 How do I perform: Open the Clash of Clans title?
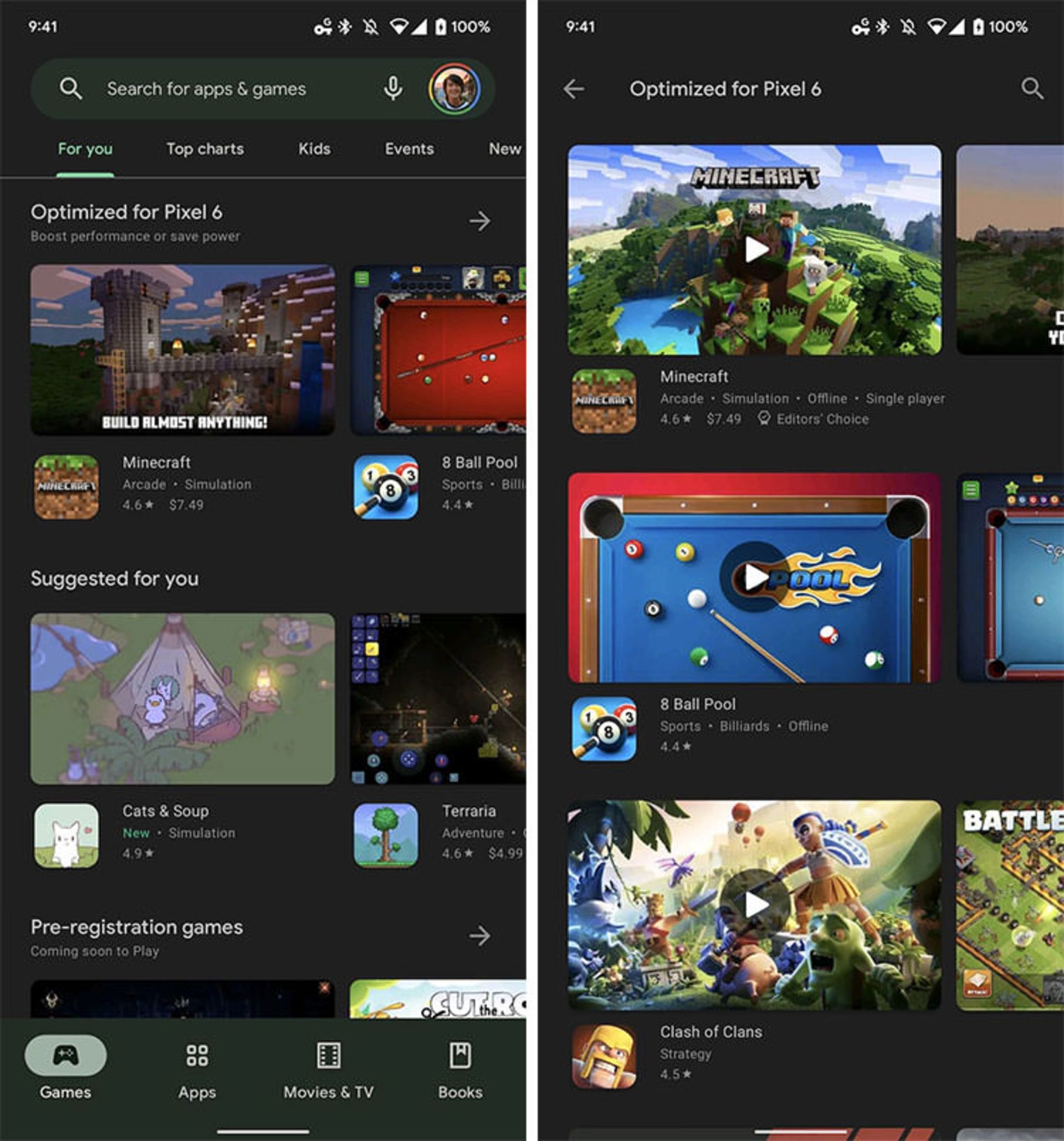[x=711, y=1032]
